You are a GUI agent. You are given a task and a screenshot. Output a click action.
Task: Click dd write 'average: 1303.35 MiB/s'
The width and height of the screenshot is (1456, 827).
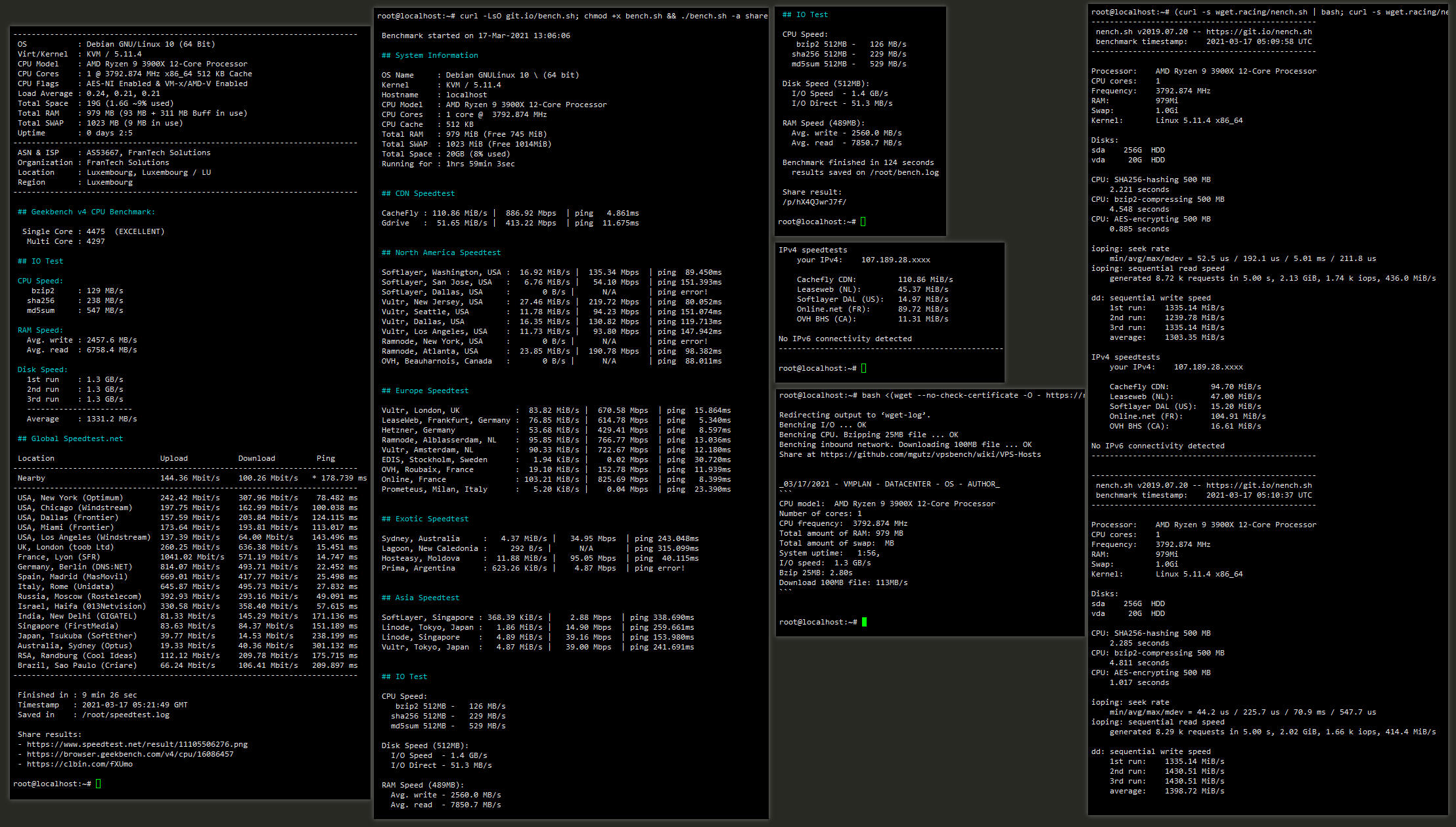click(1167, 337)
